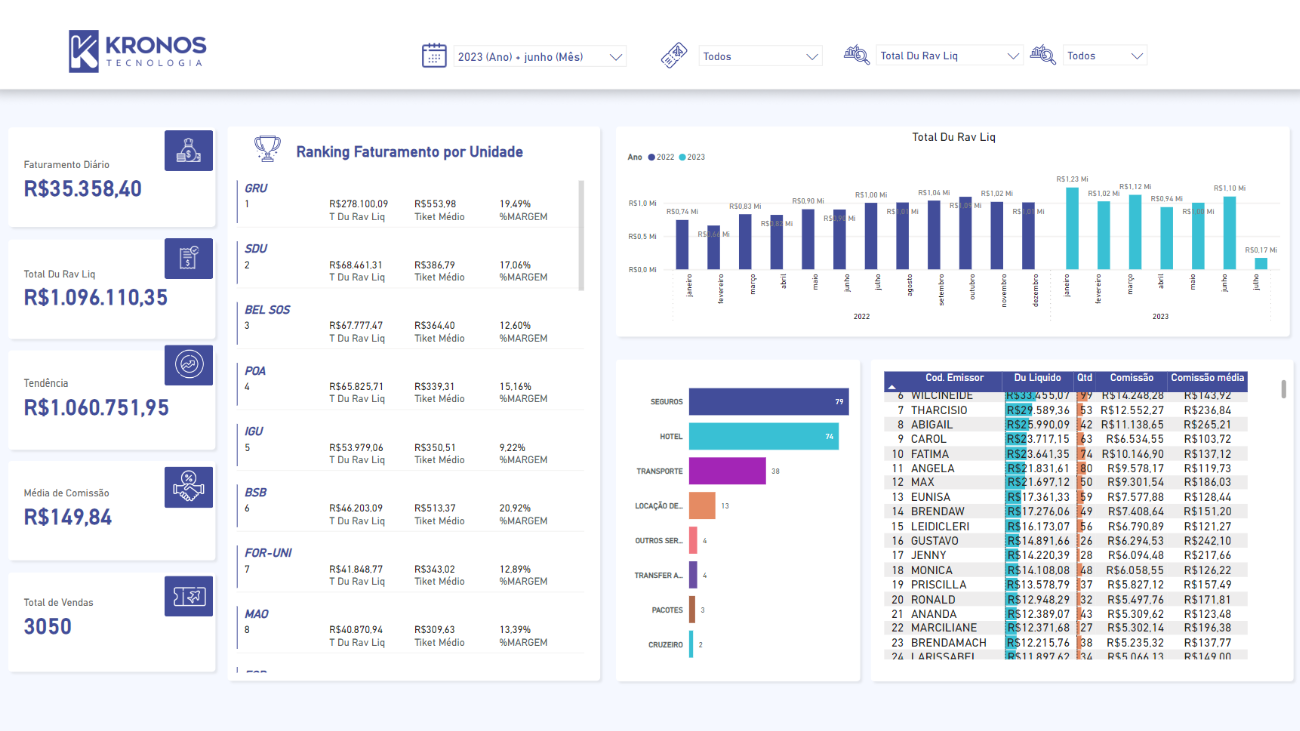
Task: Open the Todos dropdown next to the ticket icon
Action: coord(760,57)
